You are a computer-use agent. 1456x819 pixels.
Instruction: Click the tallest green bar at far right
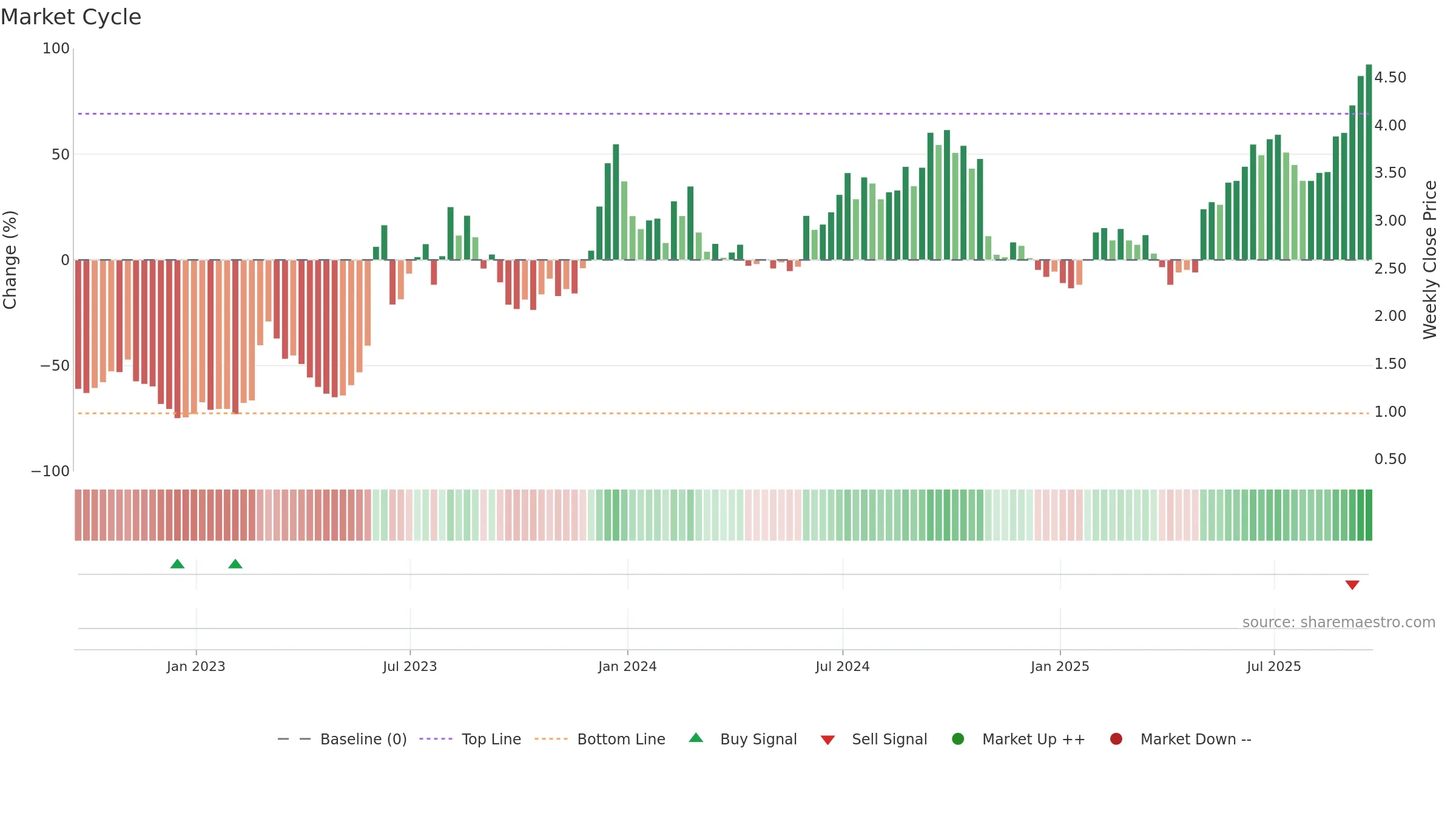pyautogui.click(x=1369, y=162)
